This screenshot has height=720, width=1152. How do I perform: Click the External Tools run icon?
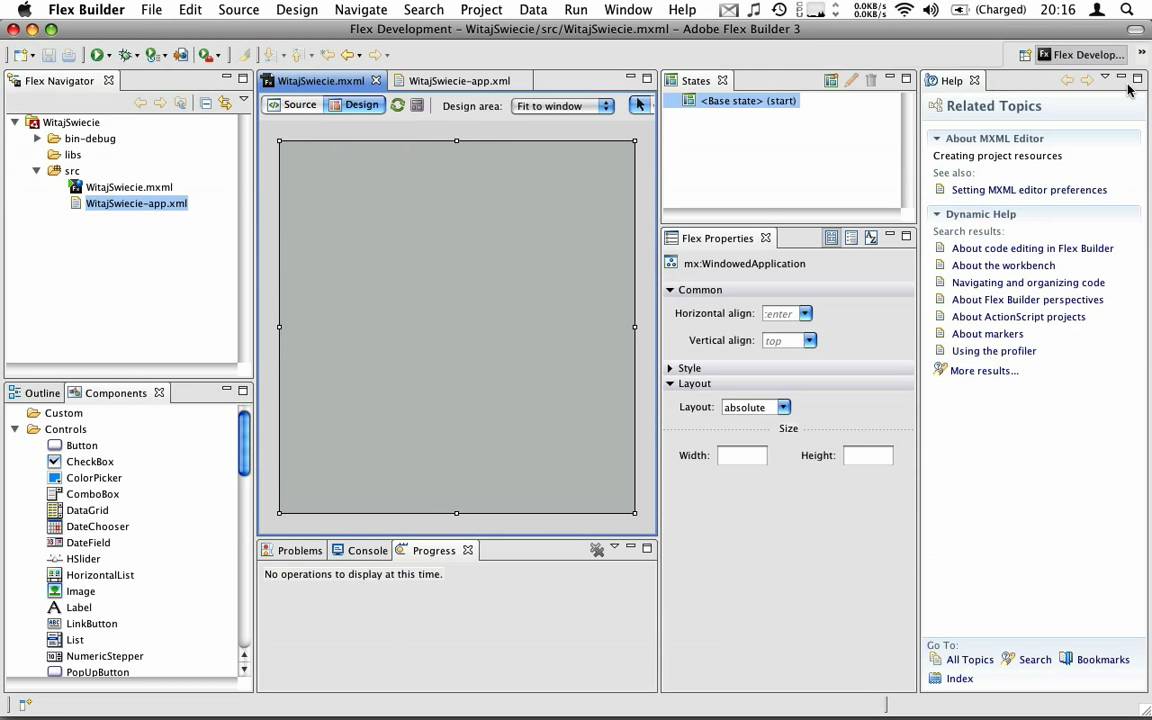[x=206, y=55]
